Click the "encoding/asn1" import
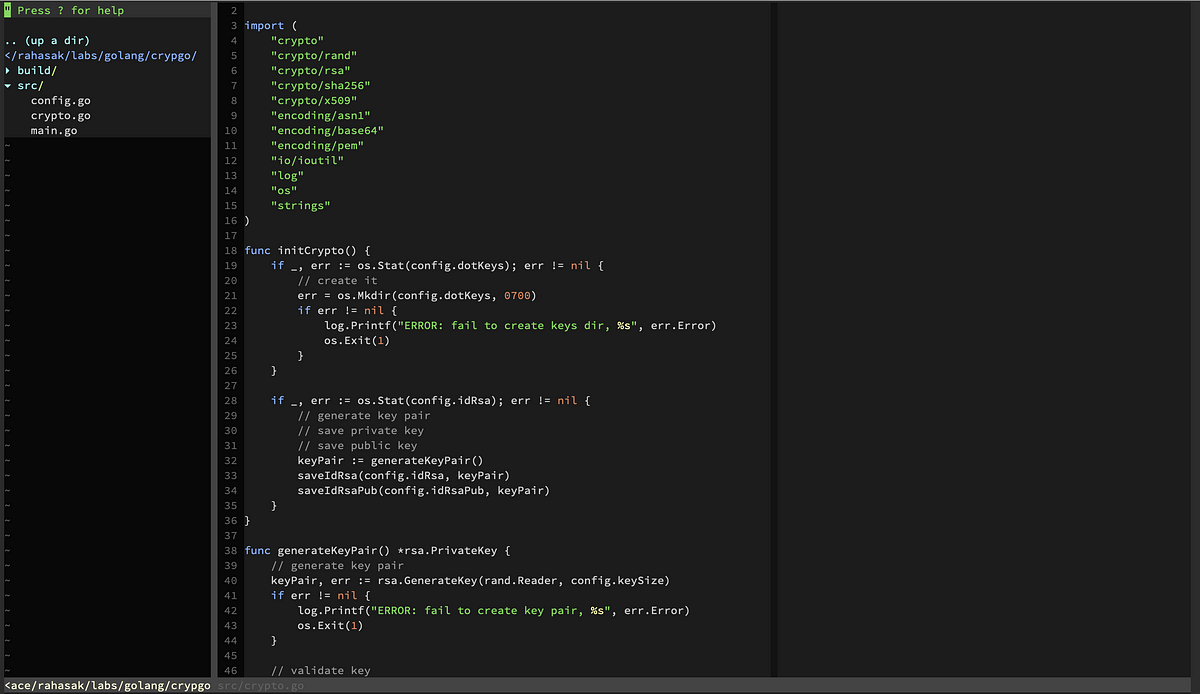Viewport: 1200px width, 694px height. pyautogui.click(x=321, y=115)
